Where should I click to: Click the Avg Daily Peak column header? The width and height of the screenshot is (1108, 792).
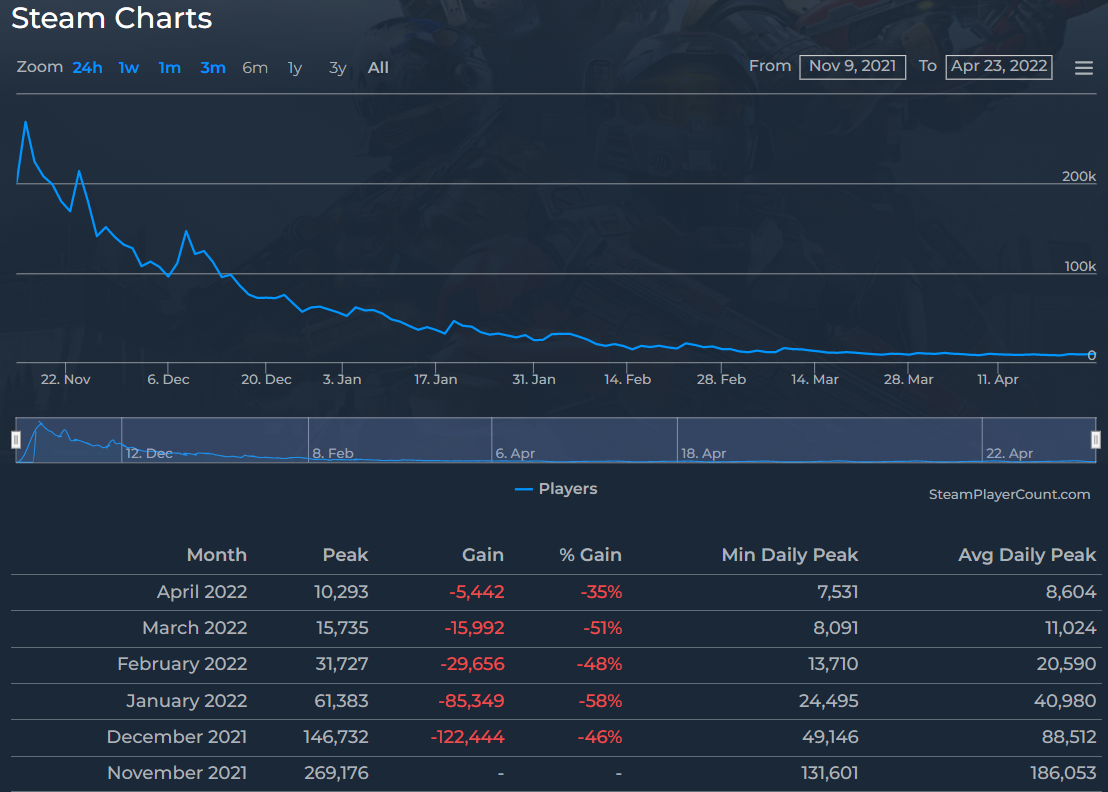(1026, 555)
